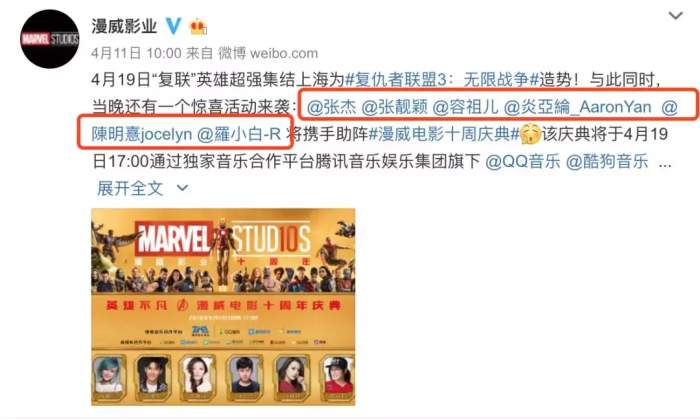Open the #漫威电影十周庆典# hashtag
Image resolution: width=700 pixels, height=420 pixels.
(x=444, y=134)
